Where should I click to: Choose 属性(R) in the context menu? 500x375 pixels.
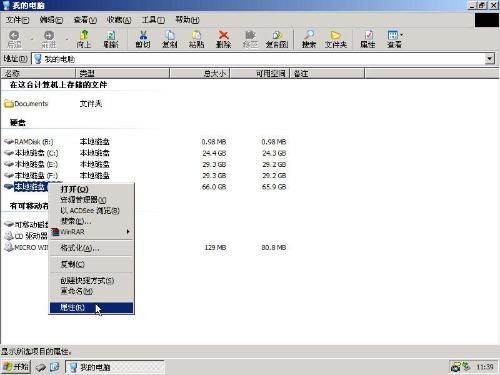click(x=91, y=308)
